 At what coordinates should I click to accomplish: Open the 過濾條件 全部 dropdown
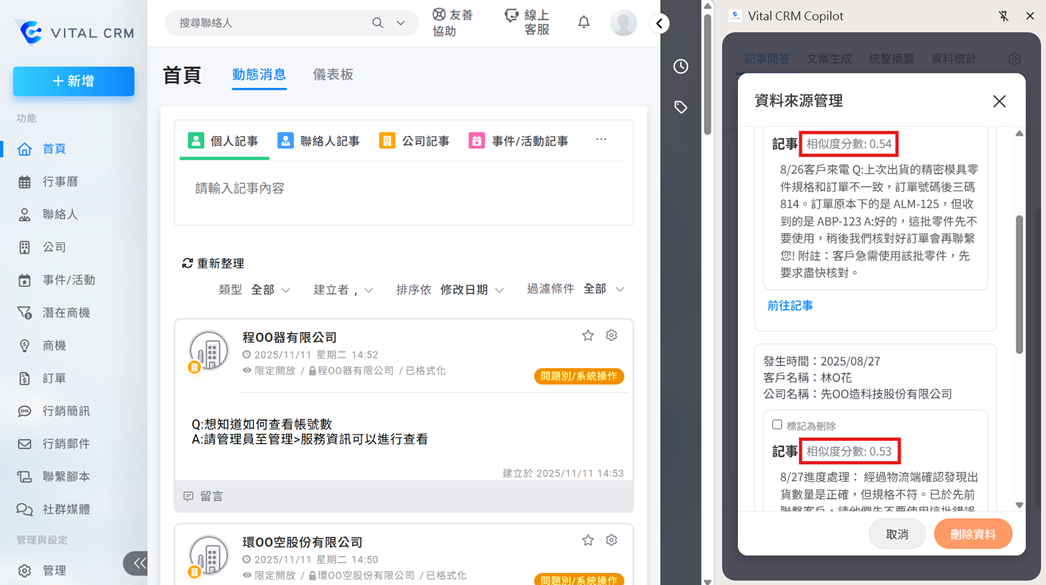(x=604, y=289)
